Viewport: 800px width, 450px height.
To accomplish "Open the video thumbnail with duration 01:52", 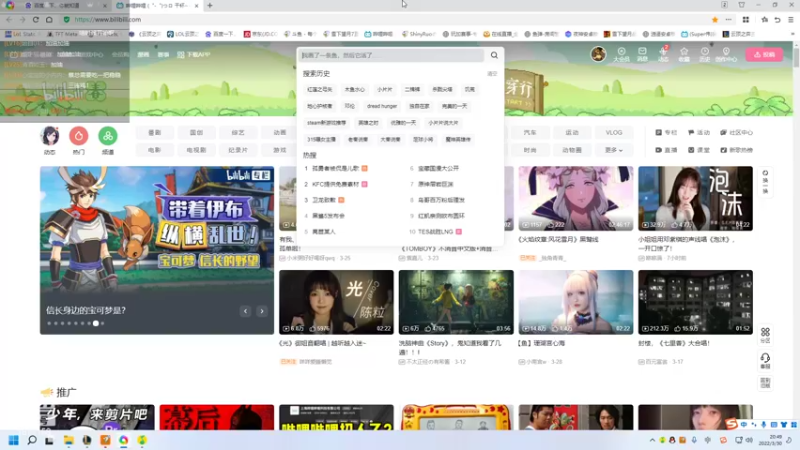I will coord(695,302).
